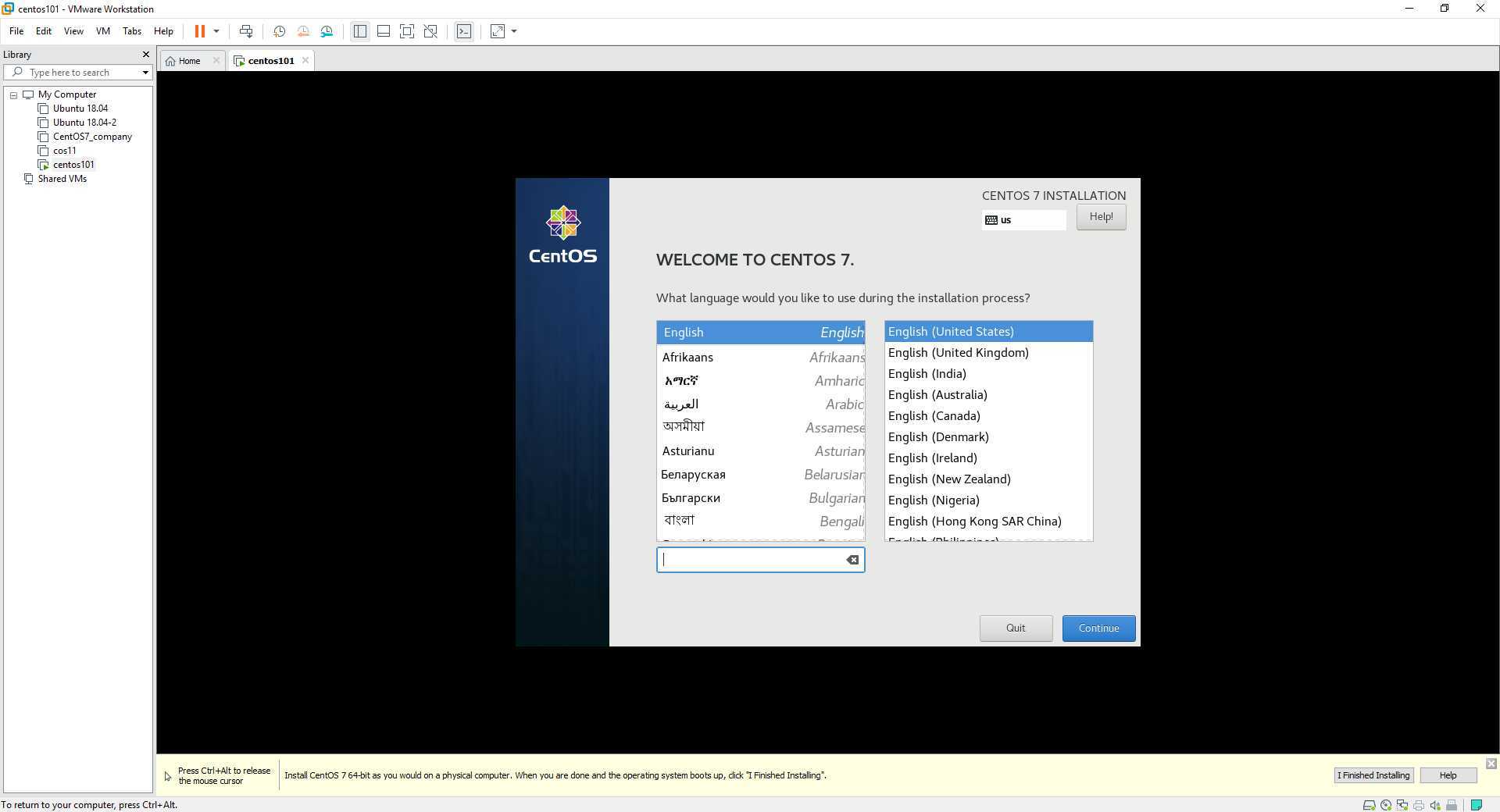Select Shared VMs in the library
This screenshot has height=812, width=1500.
pos(62,179)
